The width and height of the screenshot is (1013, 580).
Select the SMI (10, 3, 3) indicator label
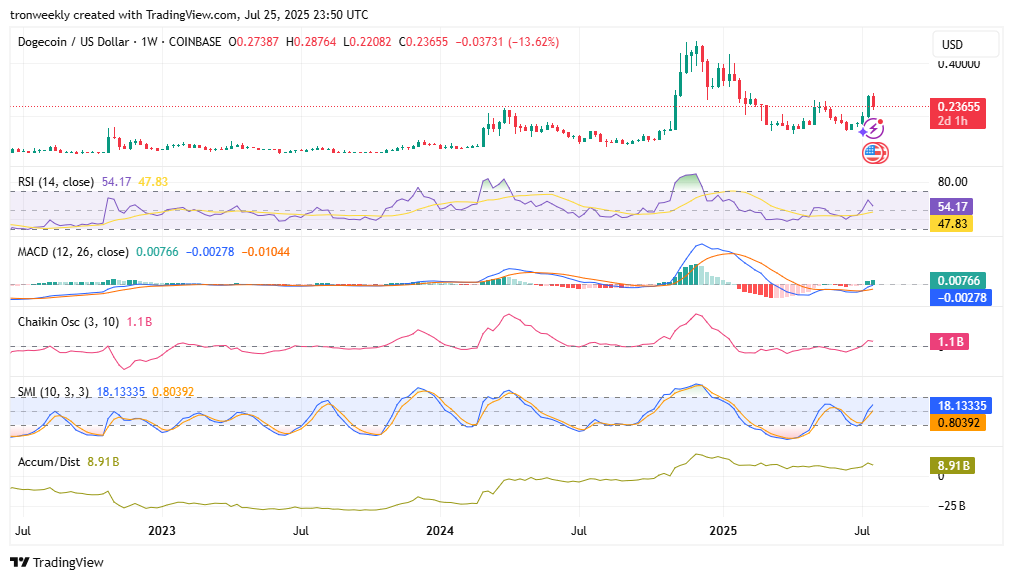tap(53, 392)
